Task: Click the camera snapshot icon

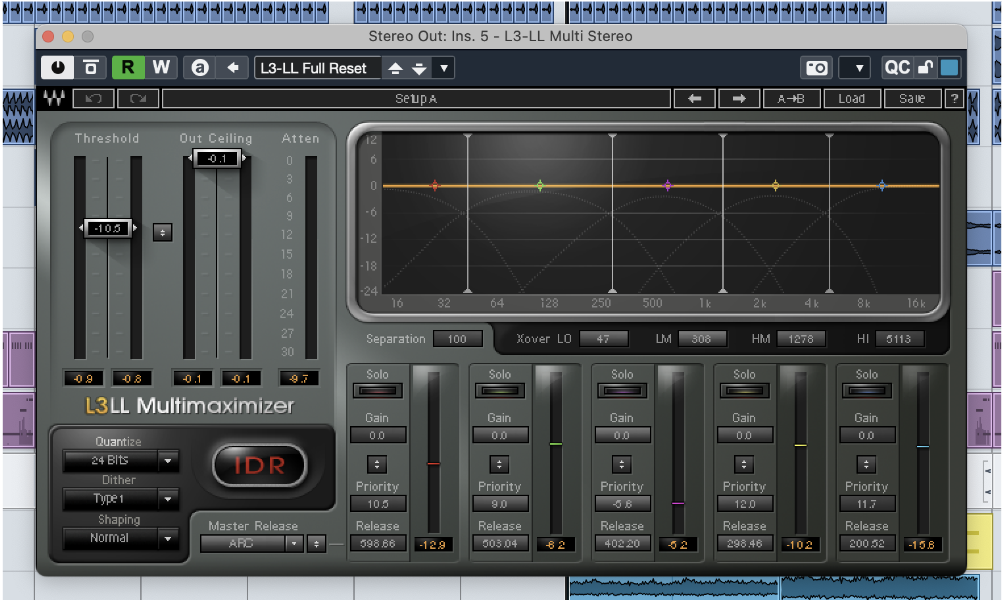Action: click(817, 68)
